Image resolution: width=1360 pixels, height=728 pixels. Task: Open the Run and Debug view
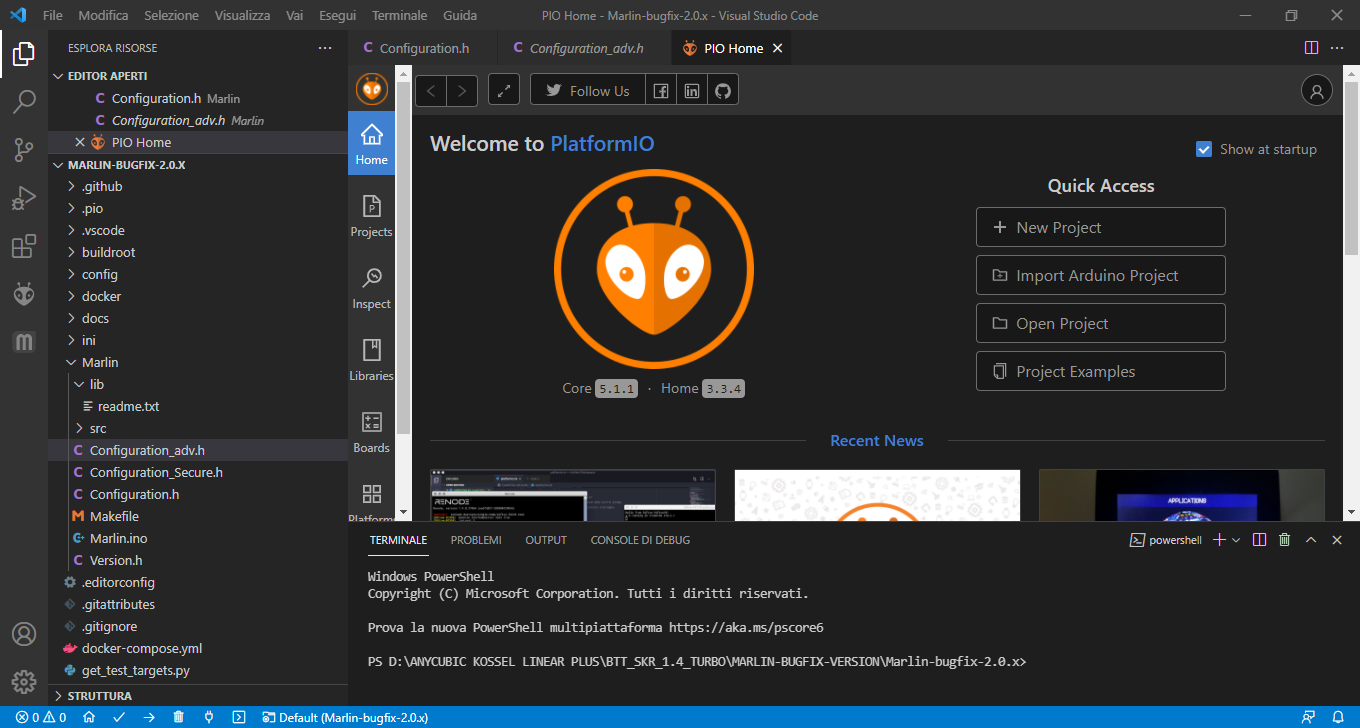coord(24,198)
